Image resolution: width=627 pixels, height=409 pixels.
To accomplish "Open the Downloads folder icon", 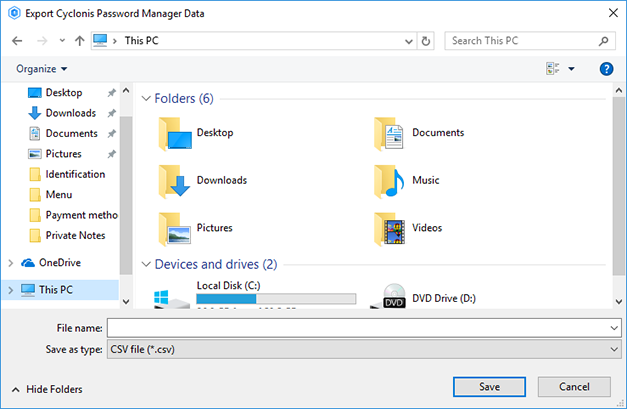I will pyautogui.click(x=174, y=180).
